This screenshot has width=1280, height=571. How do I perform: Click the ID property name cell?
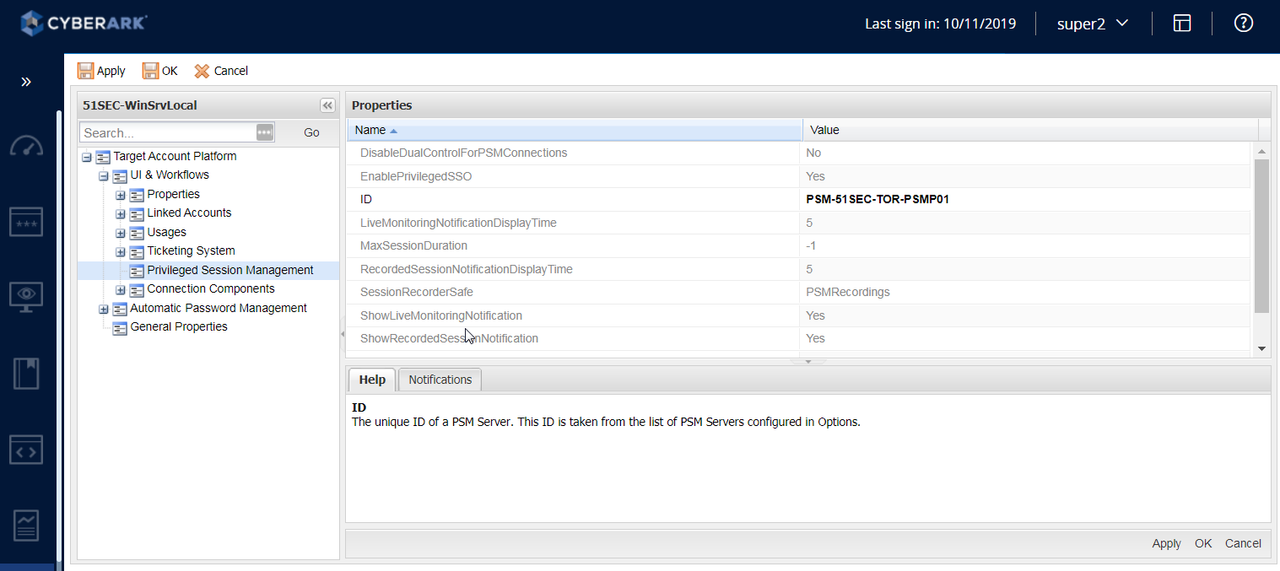(575, 199)
